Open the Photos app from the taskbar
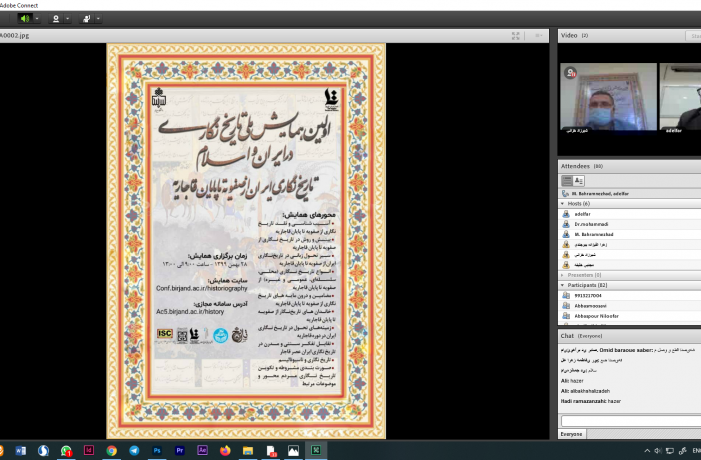701x460 pixels. coord(293,451)
